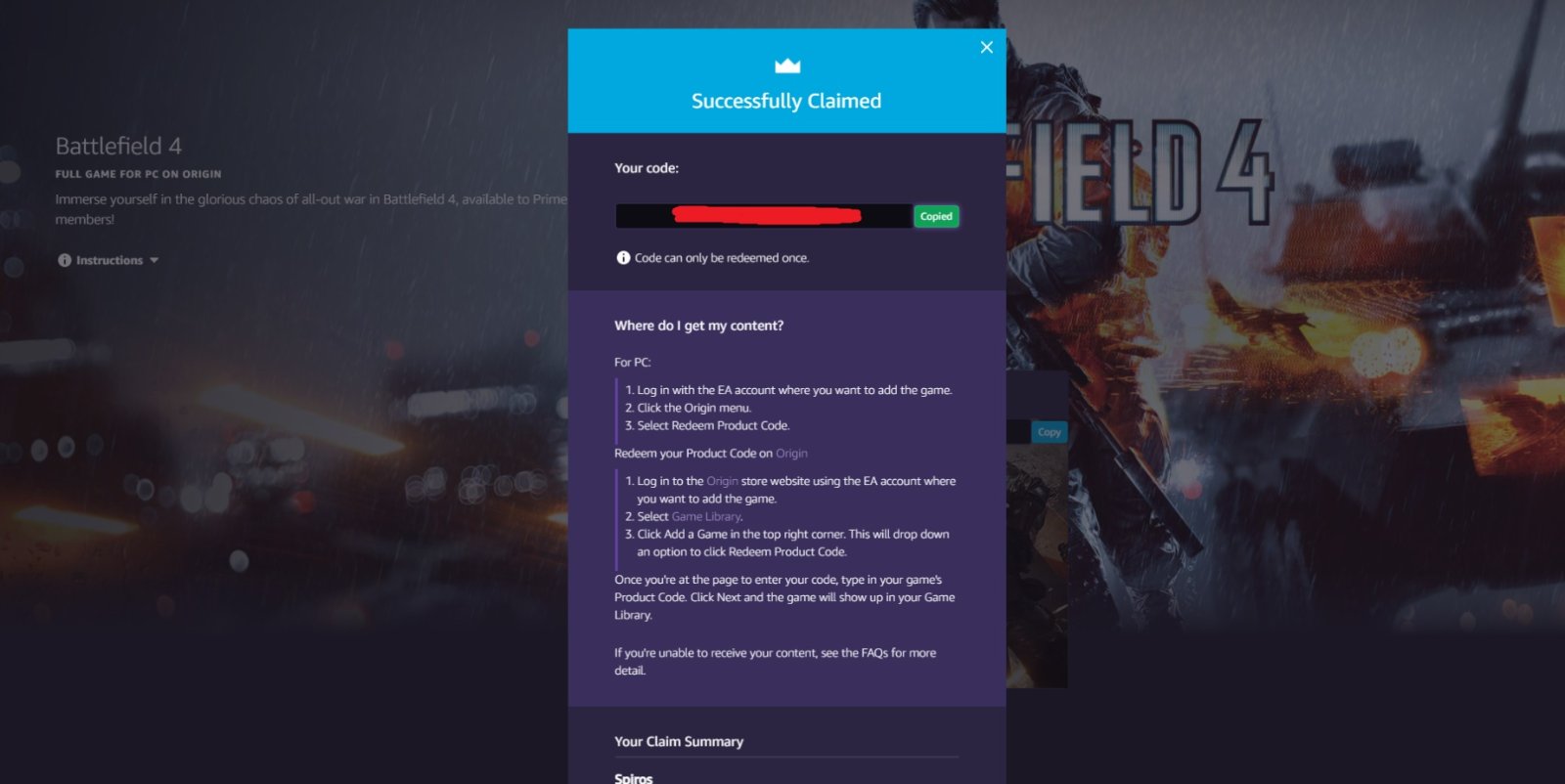1565x784 pixels.
Task: Expand the Instructions dropdown on background page
Action: [109, 260]
